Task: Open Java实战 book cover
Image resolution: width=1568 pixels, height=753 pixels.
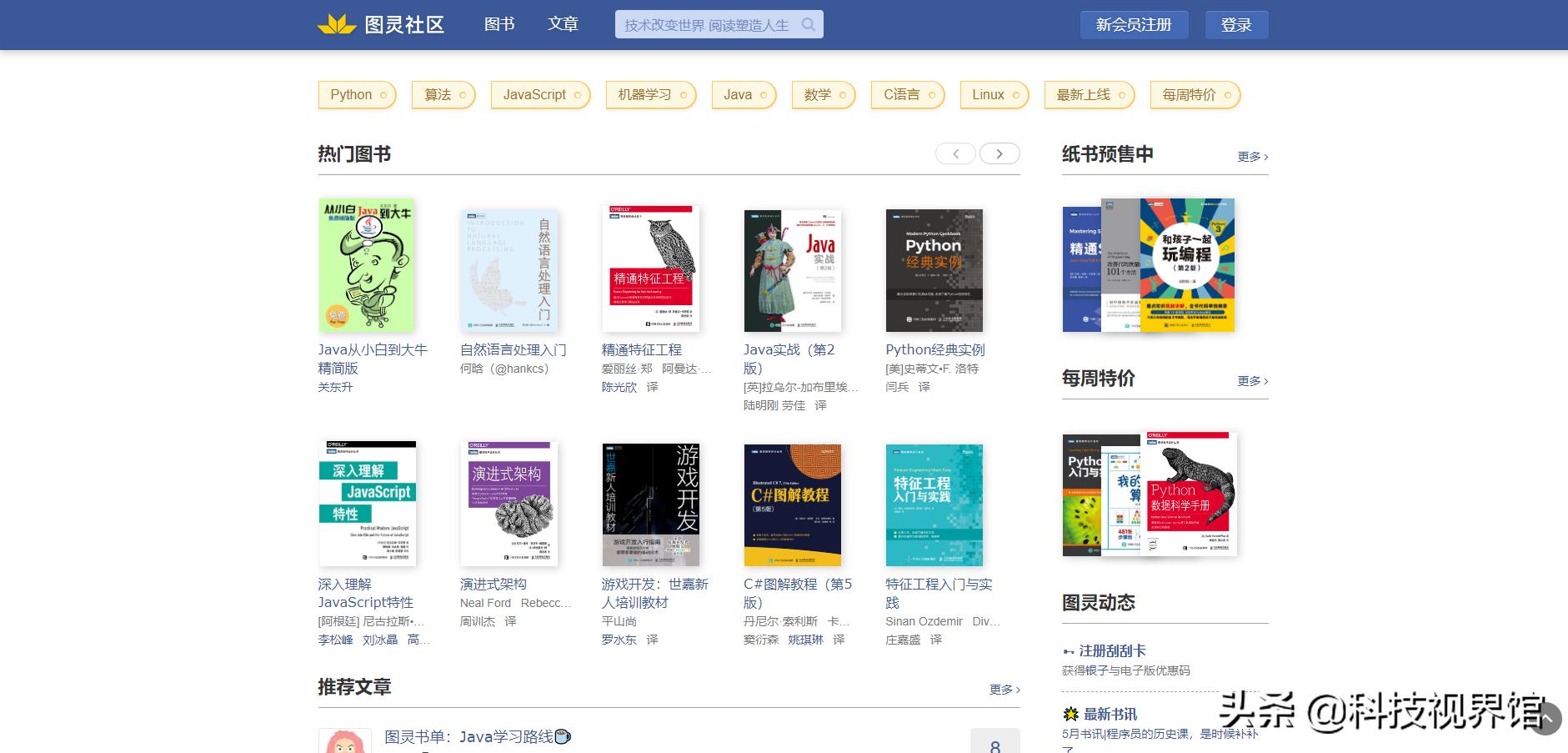Action: 792,270
